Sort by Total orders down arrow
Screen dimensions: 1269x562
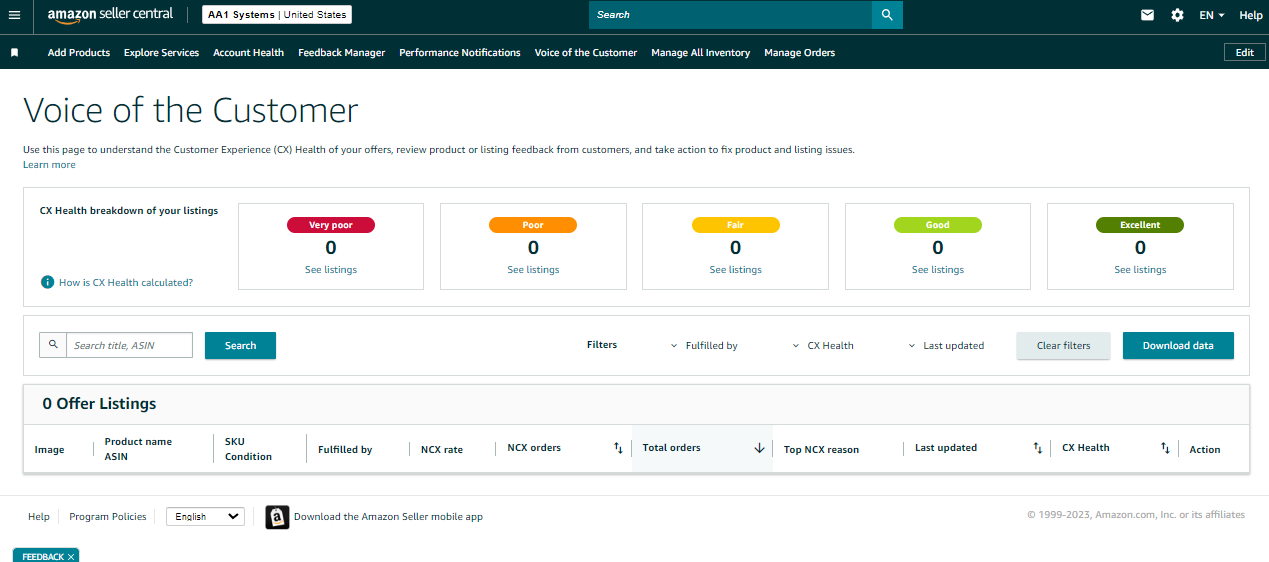point(759,448)
